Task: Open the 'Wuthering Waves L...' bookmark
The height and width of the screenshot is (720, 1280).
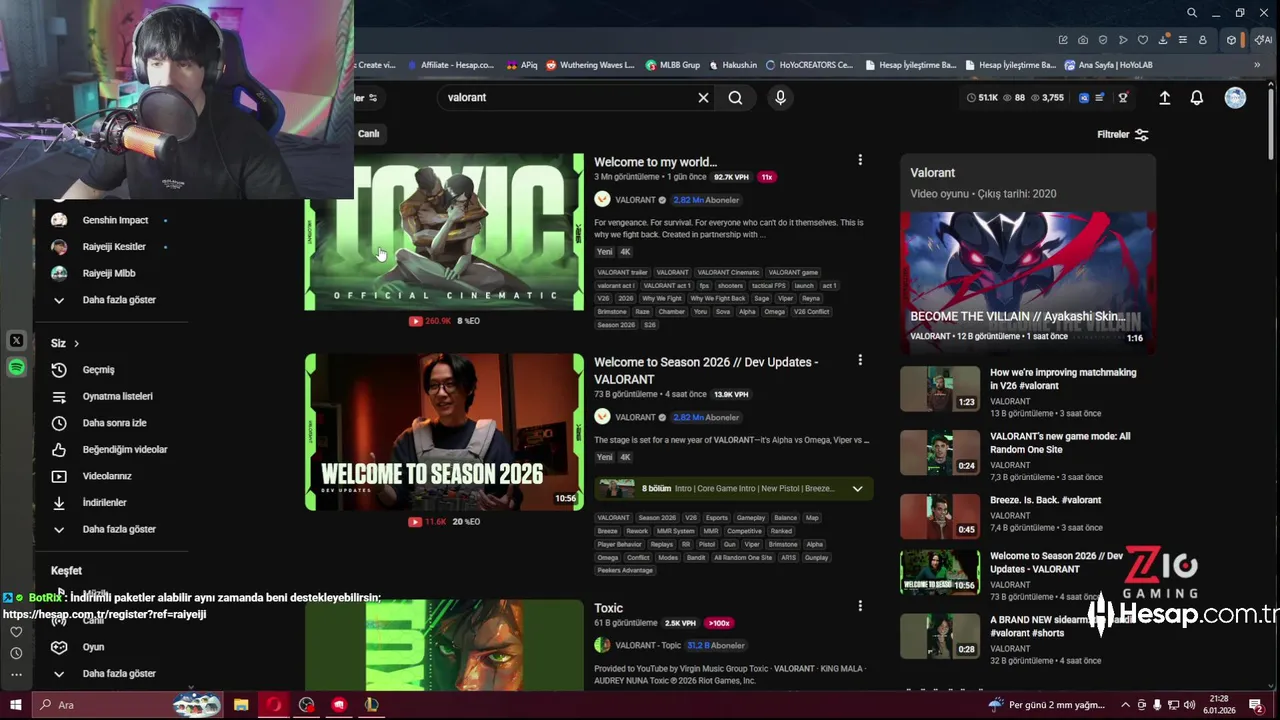Action: [x=590, y=65]
